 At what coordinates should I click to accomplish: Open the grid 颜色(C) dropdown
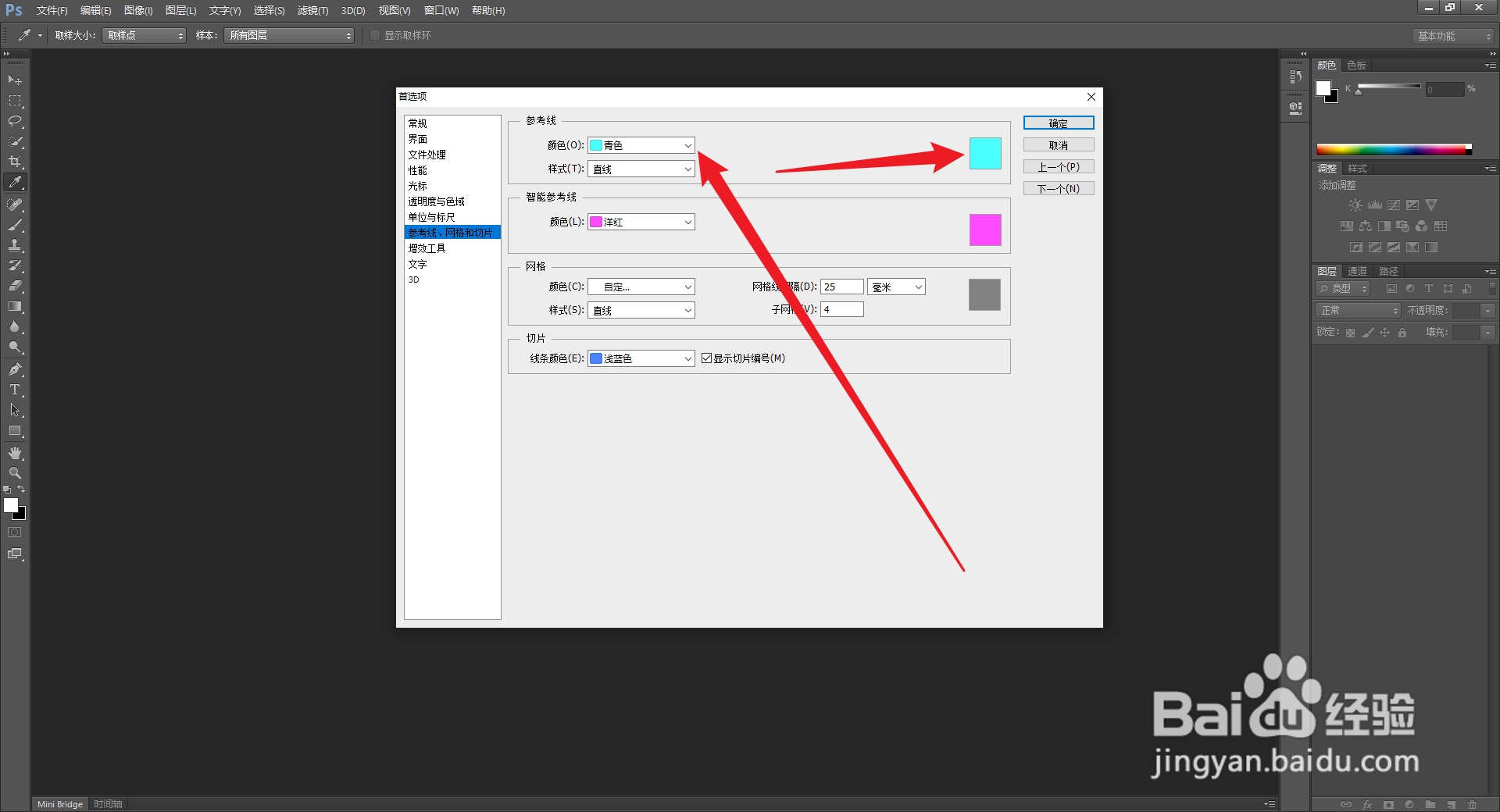pyautogui.click(x=641, y=287)
